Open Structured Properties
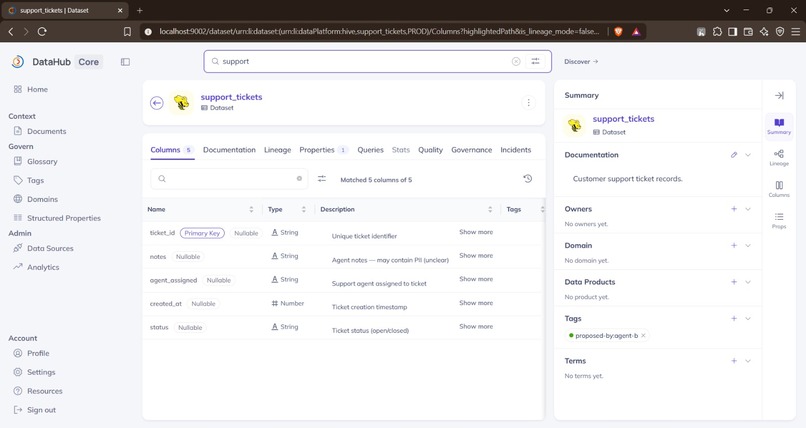806x428 pixels. (x=64, y=218)
